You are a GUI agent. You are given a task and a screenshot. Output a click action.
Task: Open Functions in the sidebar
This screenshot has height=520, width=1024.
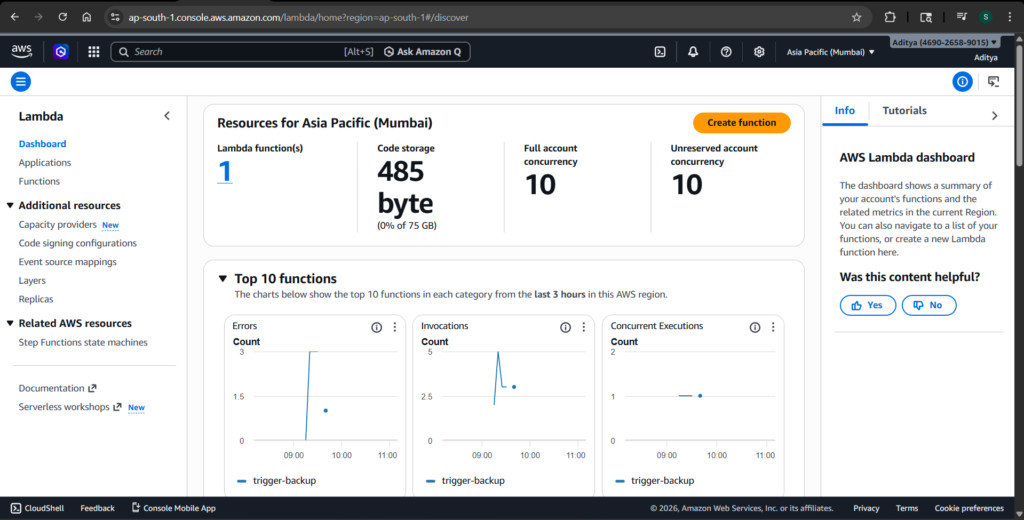click(39, 181)
